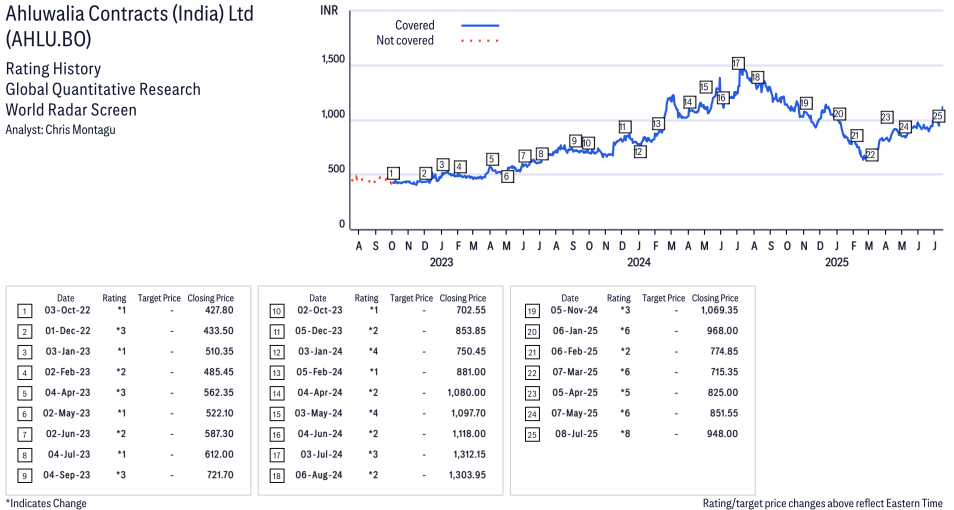Click the closing price 427.80
The image size is (954, 510).
tap(219, 310)
